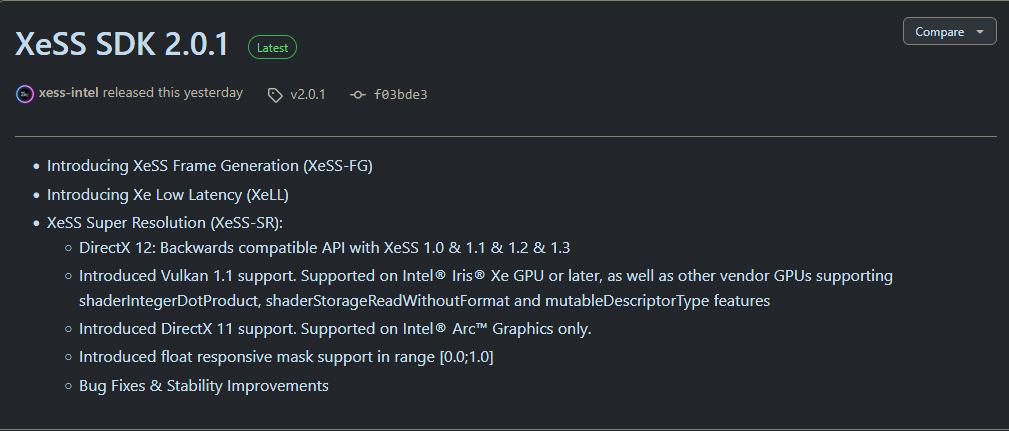
Task: Click the xess-intel avatar icon
Action: pos(25,94)
